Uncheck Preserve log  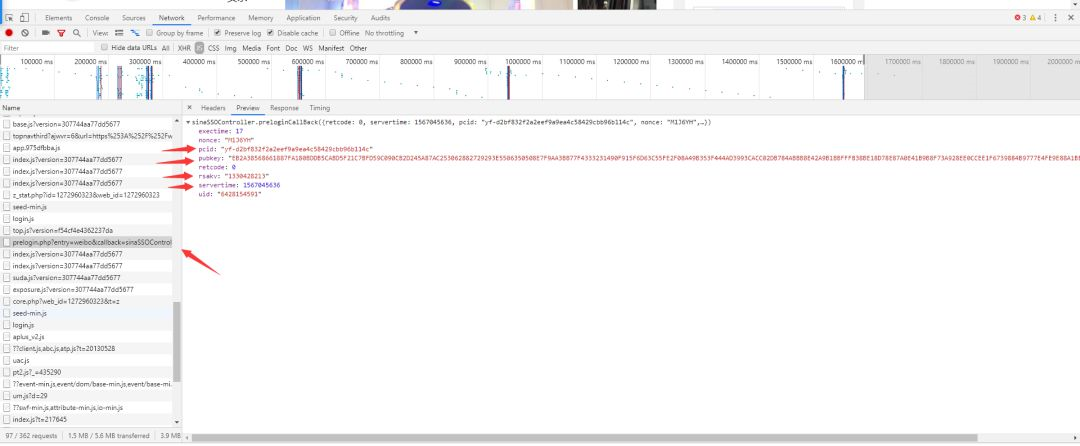pyautogui.click(x=218, y=33)
